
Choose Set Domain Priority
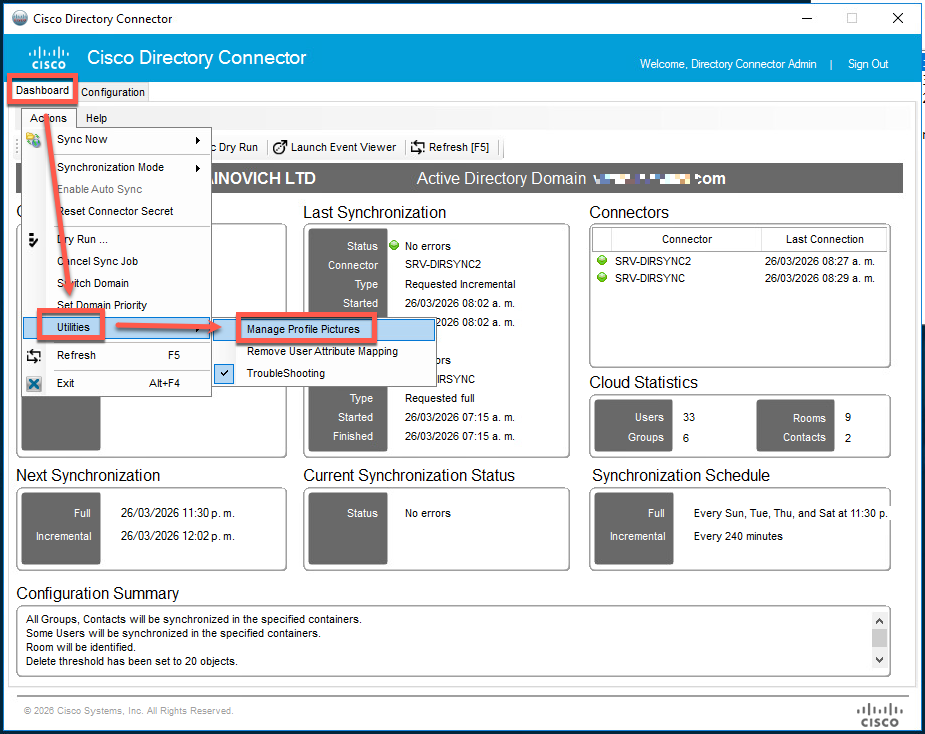117,305
